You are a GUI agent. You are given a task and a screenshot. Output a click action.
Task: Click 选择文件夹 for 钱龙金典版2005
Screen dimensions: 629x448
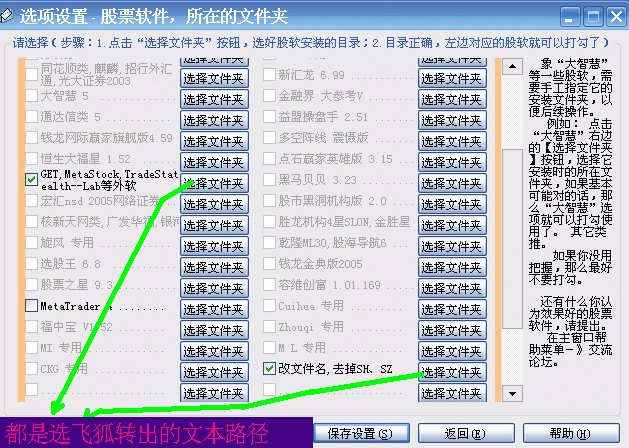(452, 267)
